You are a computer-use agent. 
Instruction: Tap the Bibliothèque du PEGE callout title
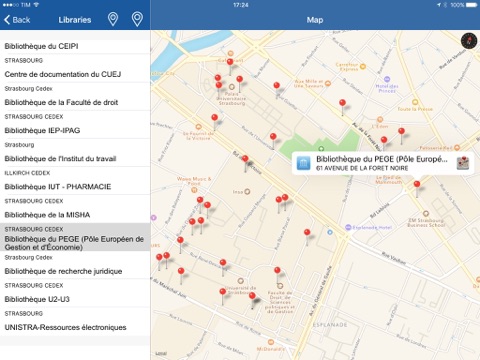382,159
